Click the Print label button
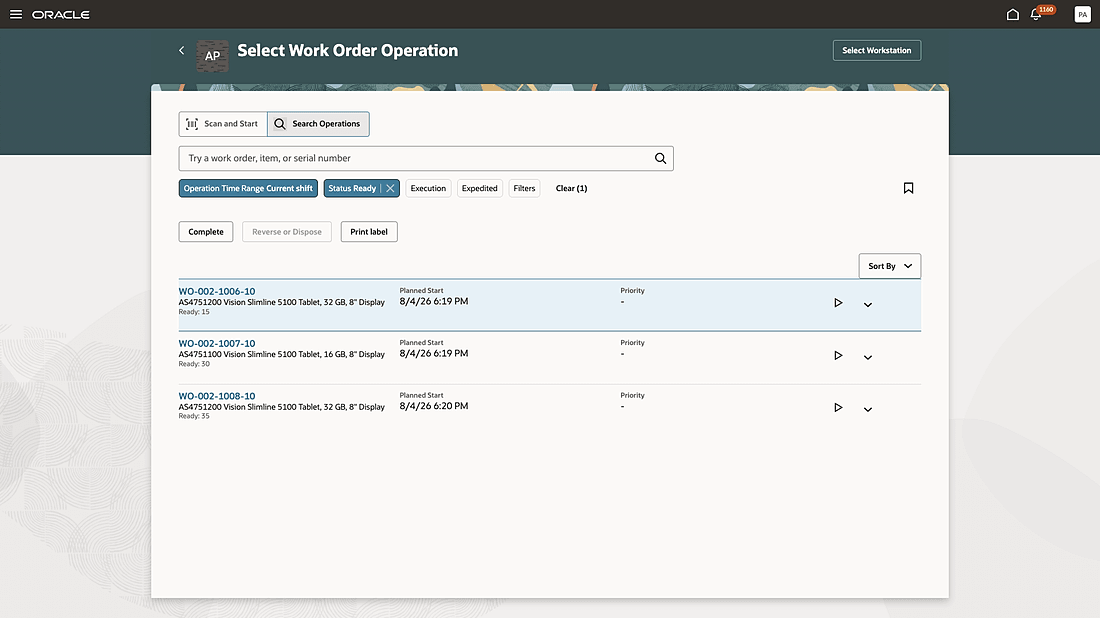This screenshot has height=618, width=1100. click(x=369, y=231)
